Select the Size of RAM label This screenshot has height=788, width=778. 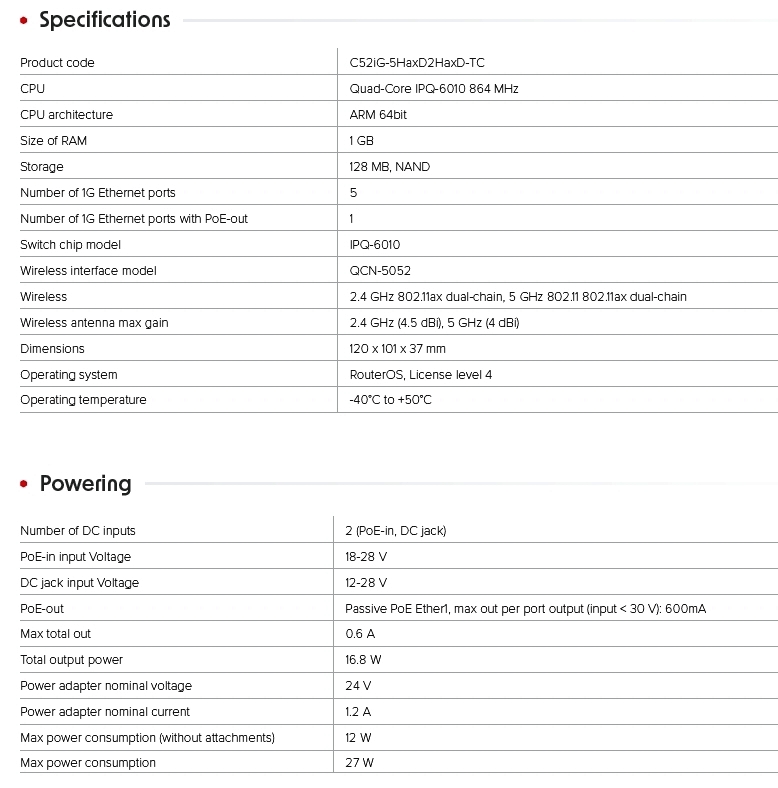(x=53, y=141)
